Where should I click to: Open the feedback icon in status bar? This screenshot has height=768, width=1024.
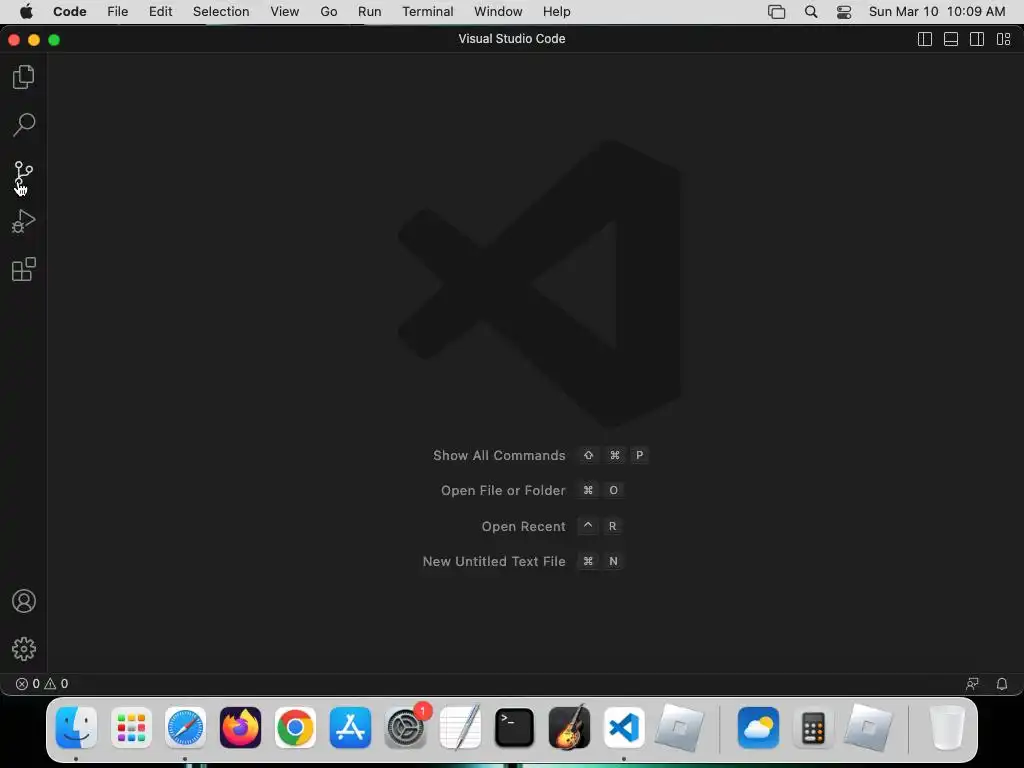[972, 684]
